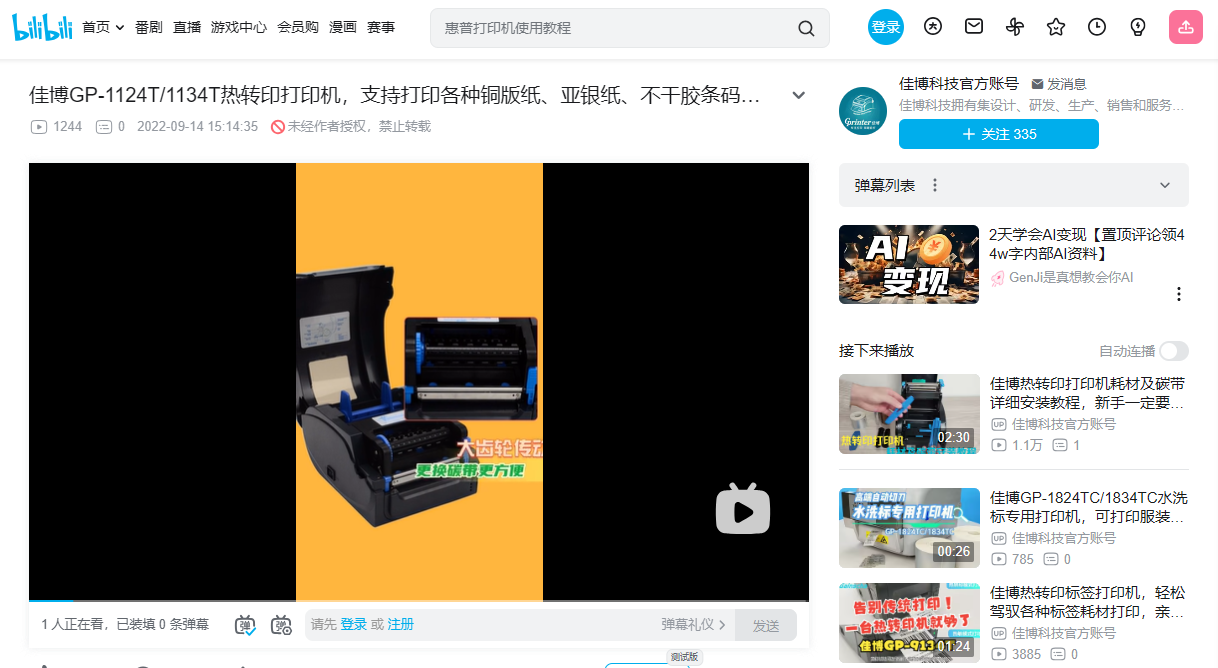Open the 02:30 video thumbnail
1218x668 pixels.
tap(909, 414)
